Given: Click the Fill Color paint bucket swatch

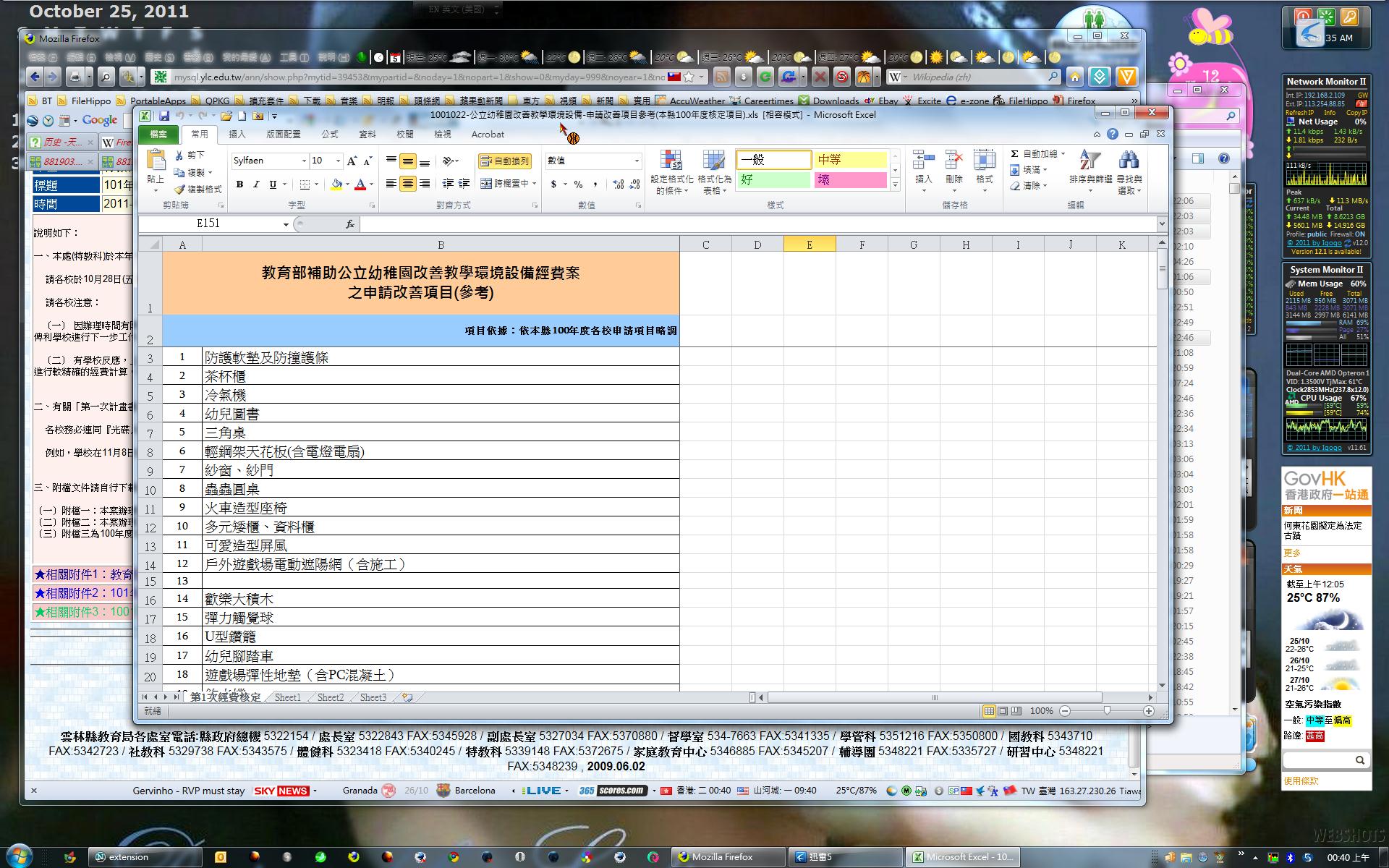Looking at the screenshot, I should click(x=336, y=185).
